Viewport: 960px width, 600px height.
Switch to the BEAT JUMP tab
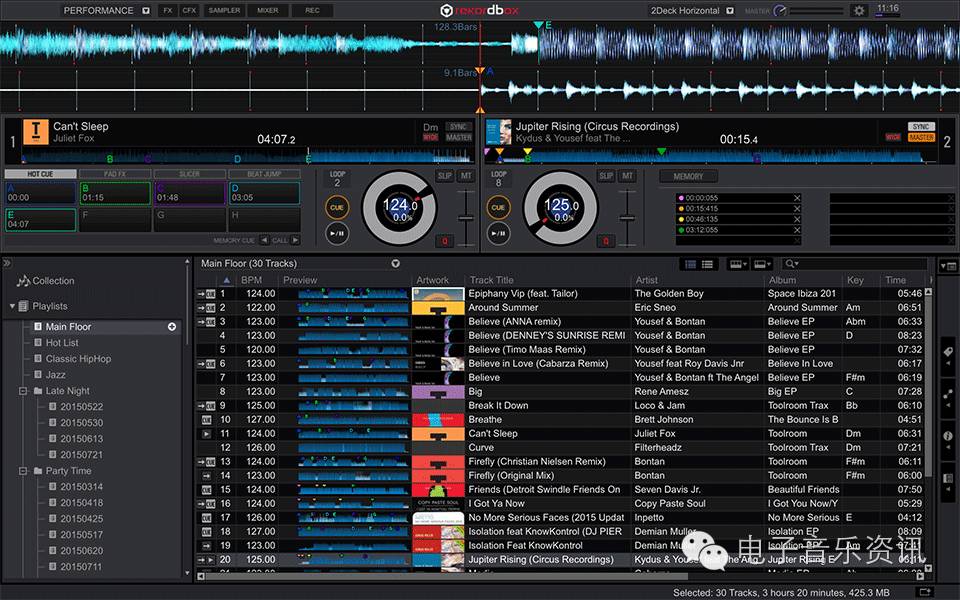coord(264,174)
